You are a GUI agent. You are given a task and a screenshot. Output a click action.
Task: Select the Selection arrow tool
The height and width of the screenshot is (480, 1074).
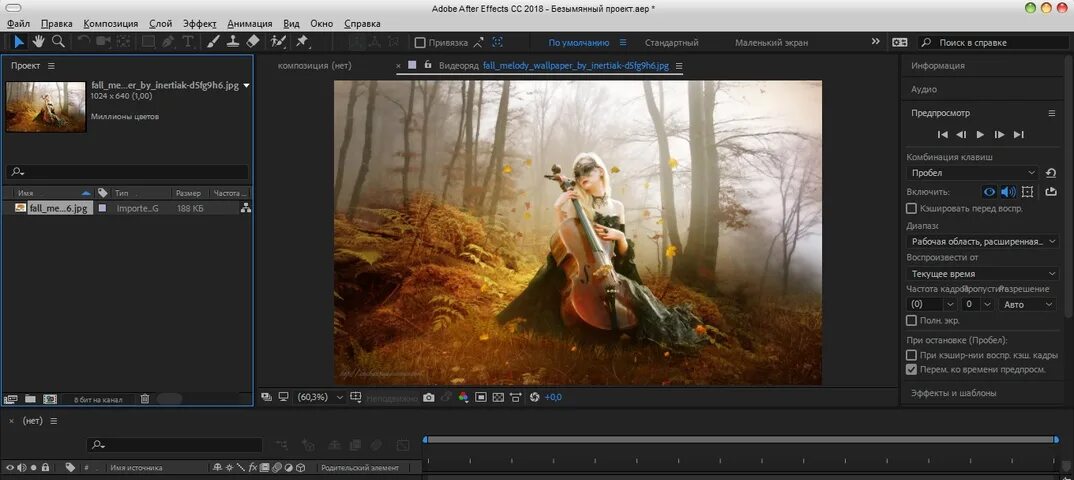point(18,42)
